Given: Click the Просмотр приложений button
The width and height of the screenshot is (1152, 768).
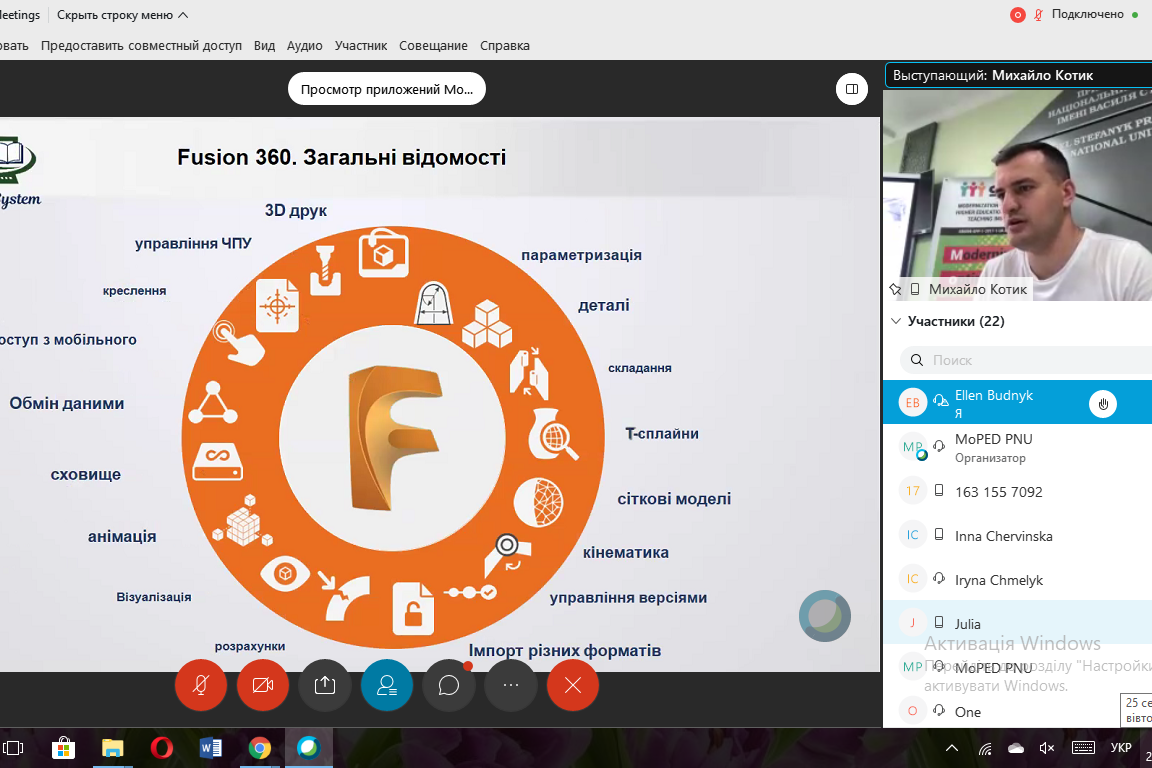Looking at the screenshot, I should 387,89.
